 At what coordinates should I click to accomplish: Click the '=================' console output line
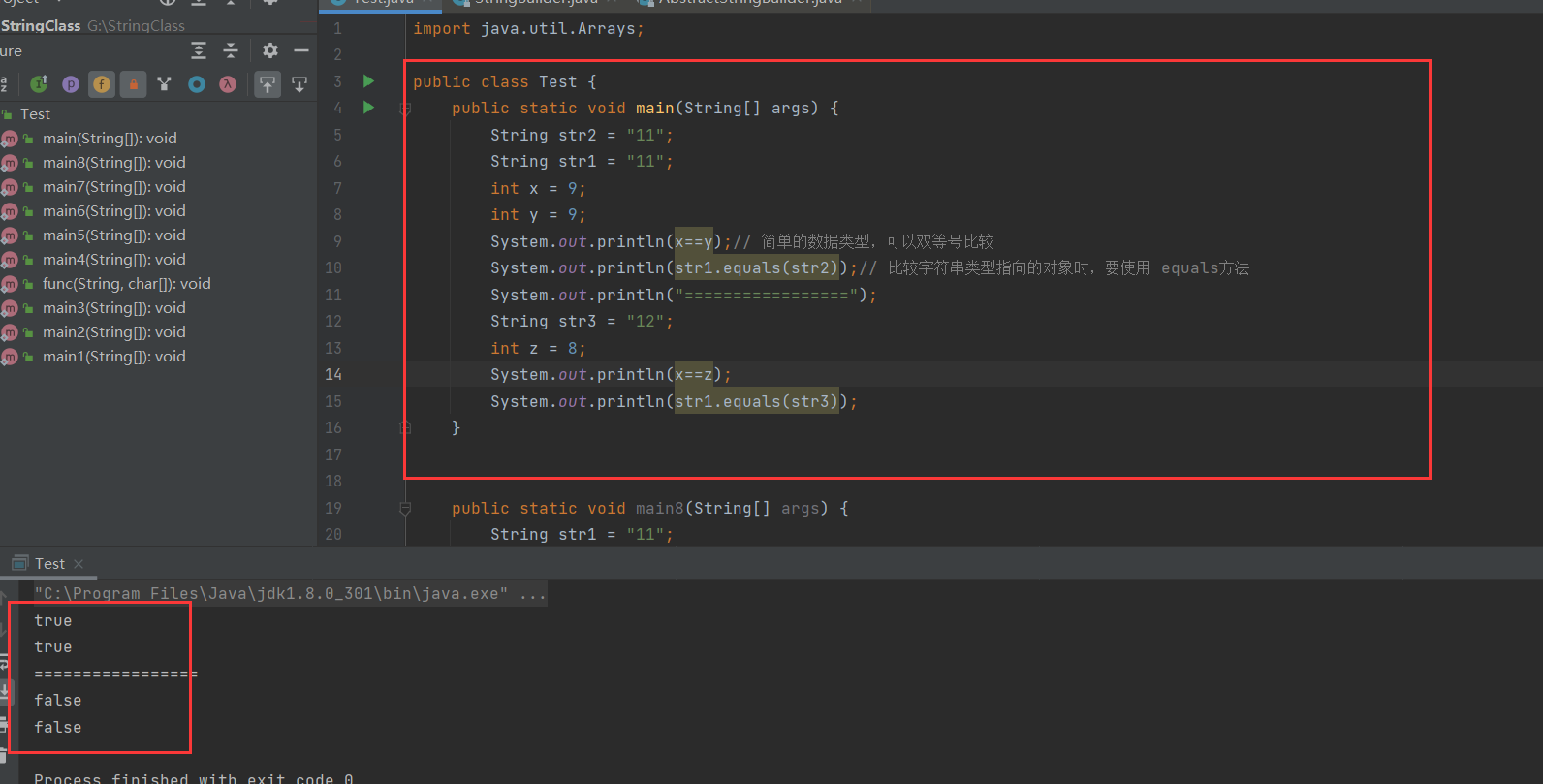[116, 674]
